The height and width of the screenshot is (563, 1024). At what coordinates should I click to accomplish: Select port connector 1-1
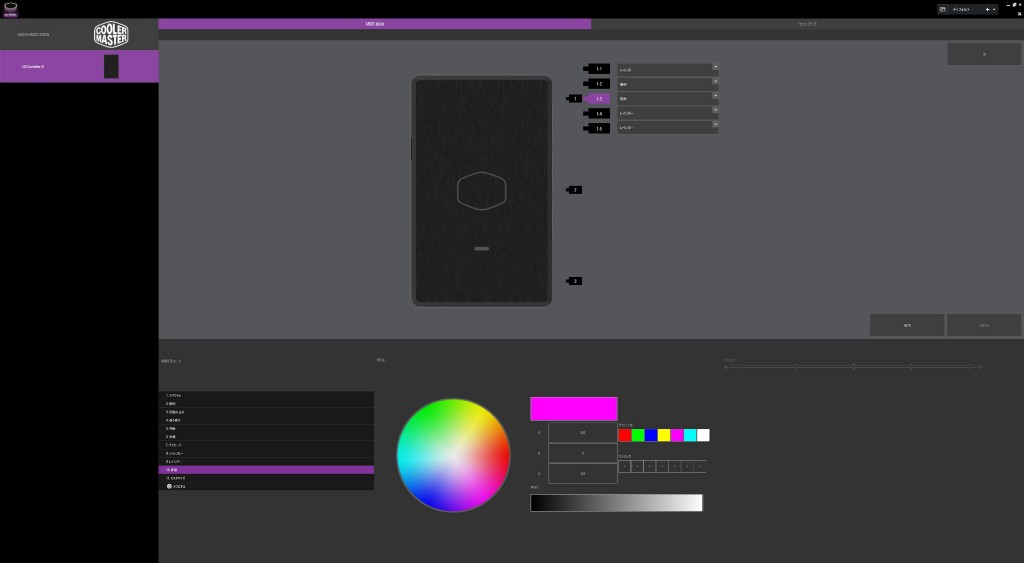click(598, 69)
